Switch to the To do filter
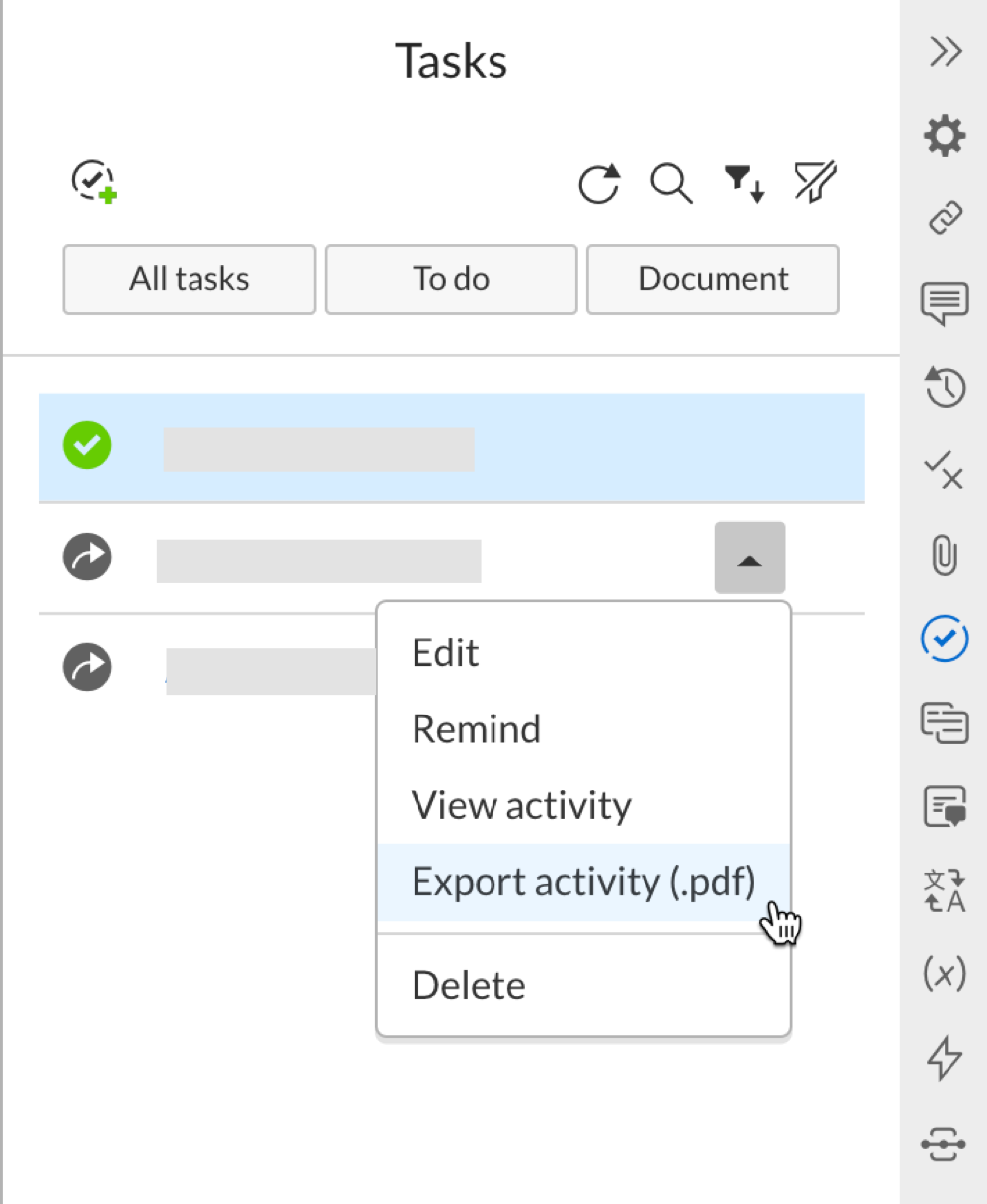The width and height of the screenshot is (987, 1204). (451, 279)
